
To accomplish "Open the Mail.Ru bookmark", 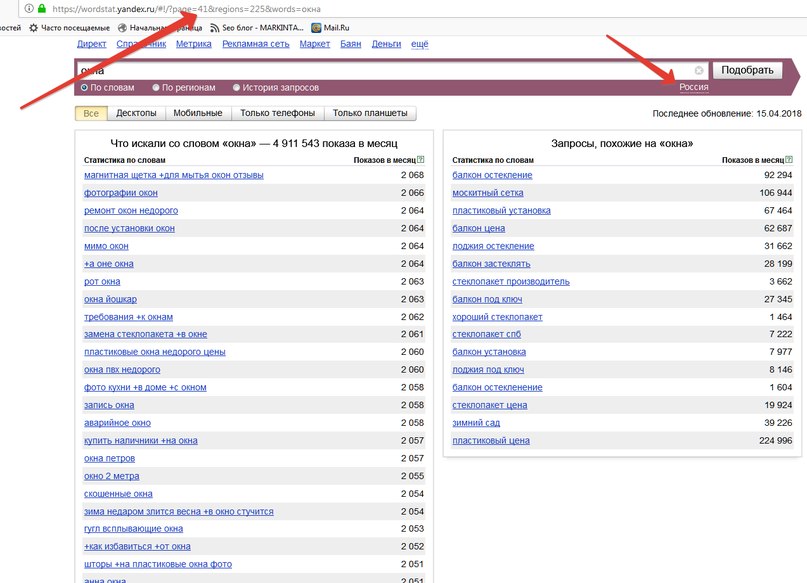I will 330,28.
